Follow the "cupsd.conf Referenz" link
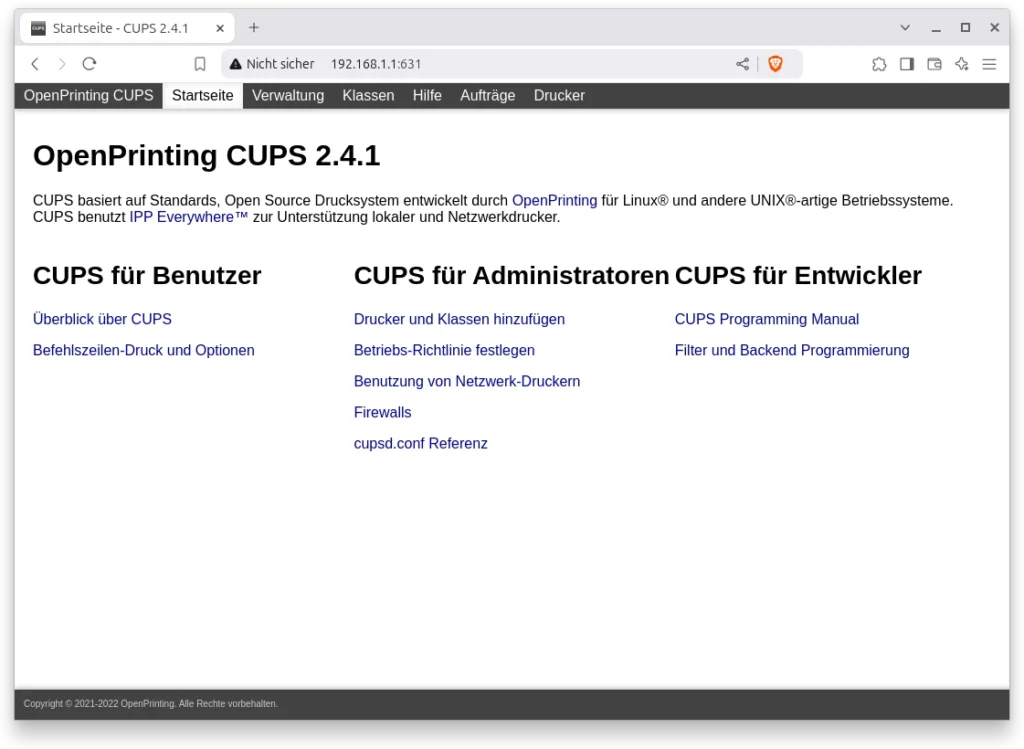The width and height of the screenshot is (1024, 749). (x=420, y=443)
